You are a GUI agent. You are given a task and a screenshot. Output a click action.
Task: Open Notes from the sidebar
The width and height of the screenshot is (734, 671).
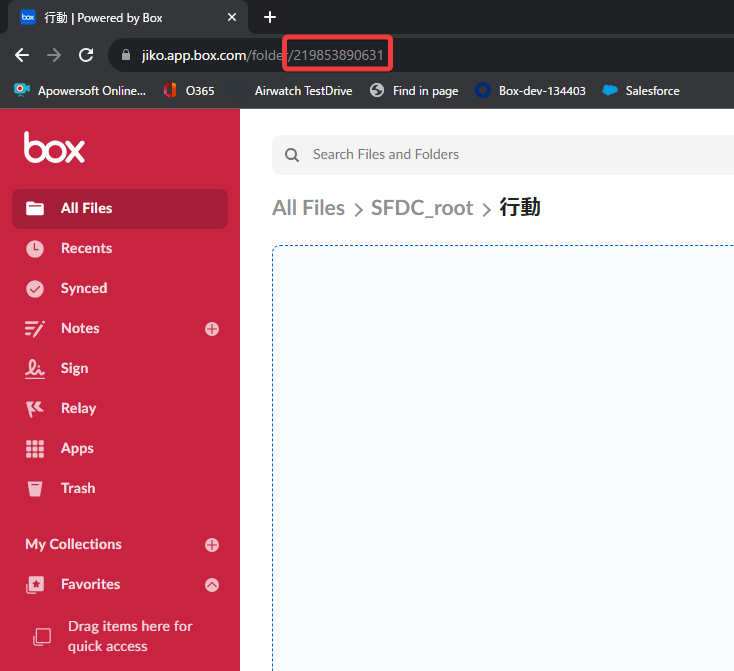79,328
